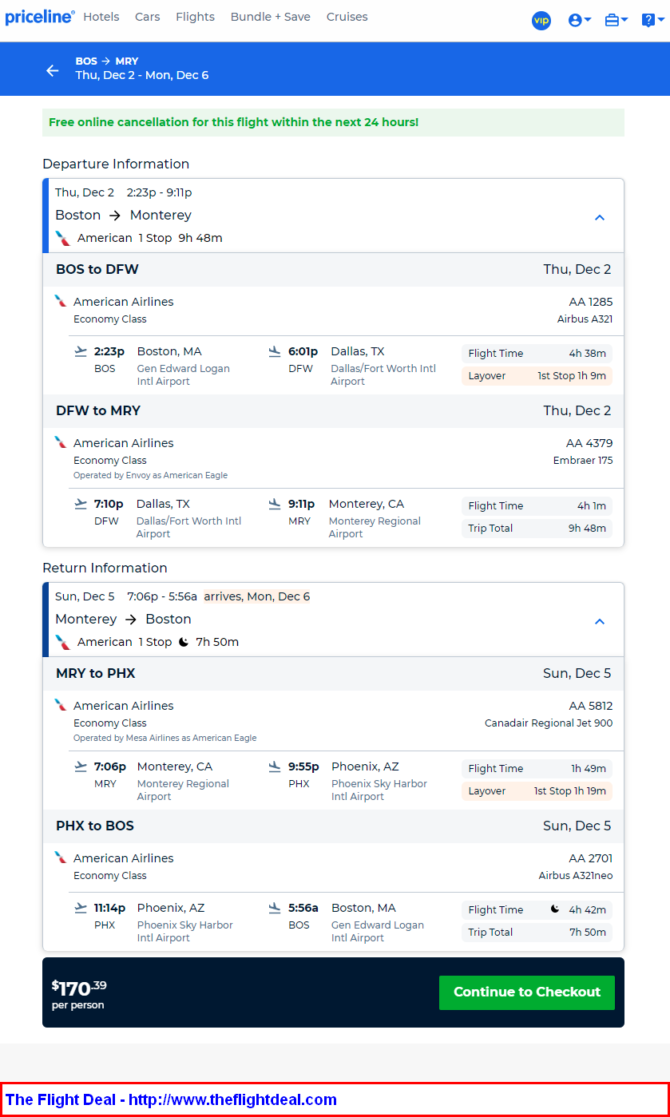Image resolution: width=670 pixels, height=1117 pixels.
Task: Open the user account profile icon
Action: tap(575, 21)
